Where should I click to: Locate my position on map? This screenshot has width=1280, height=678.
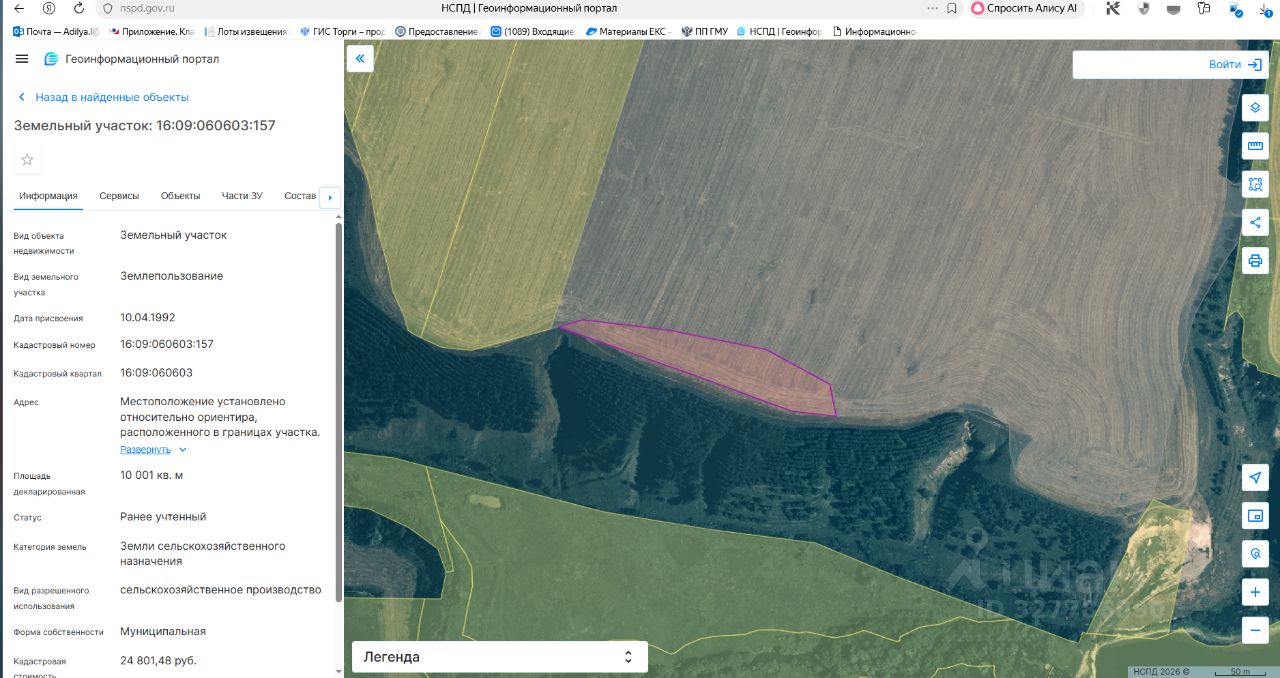[1255, 478]
